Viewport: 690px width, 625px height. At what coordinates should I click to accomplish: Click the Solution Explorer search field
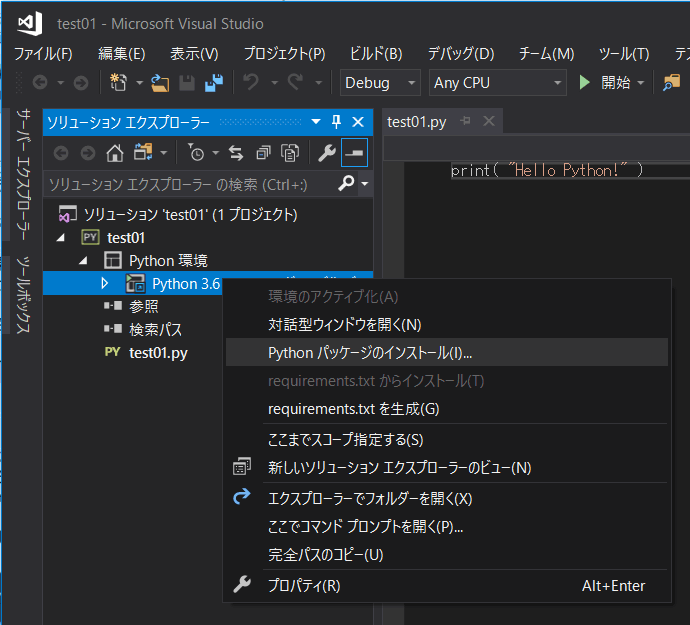(x=190, y=184)
